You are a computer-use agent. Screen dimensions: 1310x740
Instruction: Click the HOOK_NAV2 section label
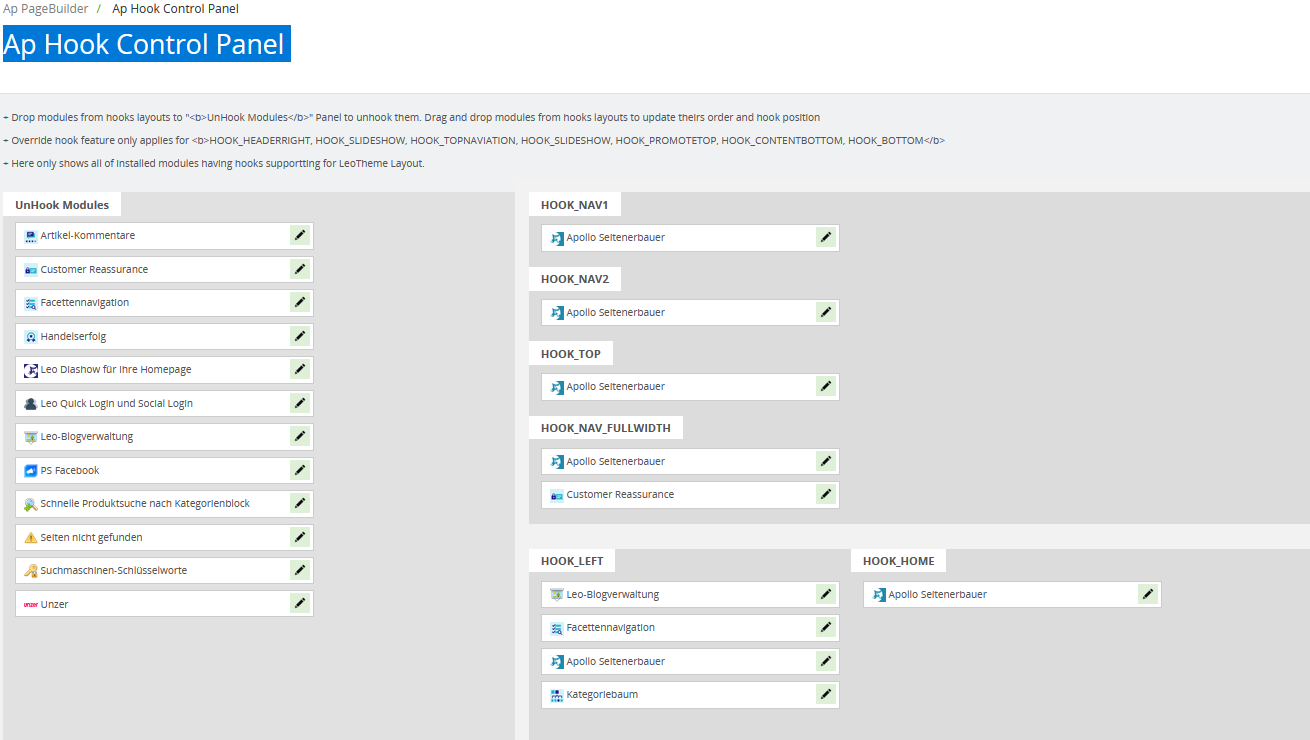tap(575, 279)
